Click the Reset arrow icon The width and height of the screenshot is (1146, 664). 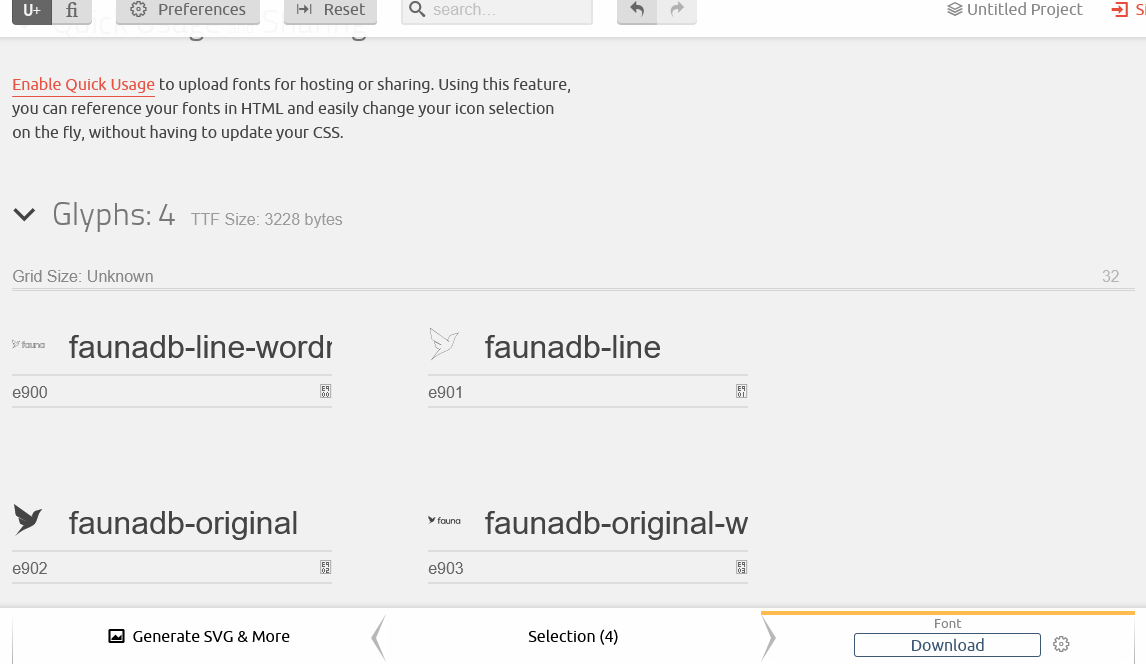[305, 9]
